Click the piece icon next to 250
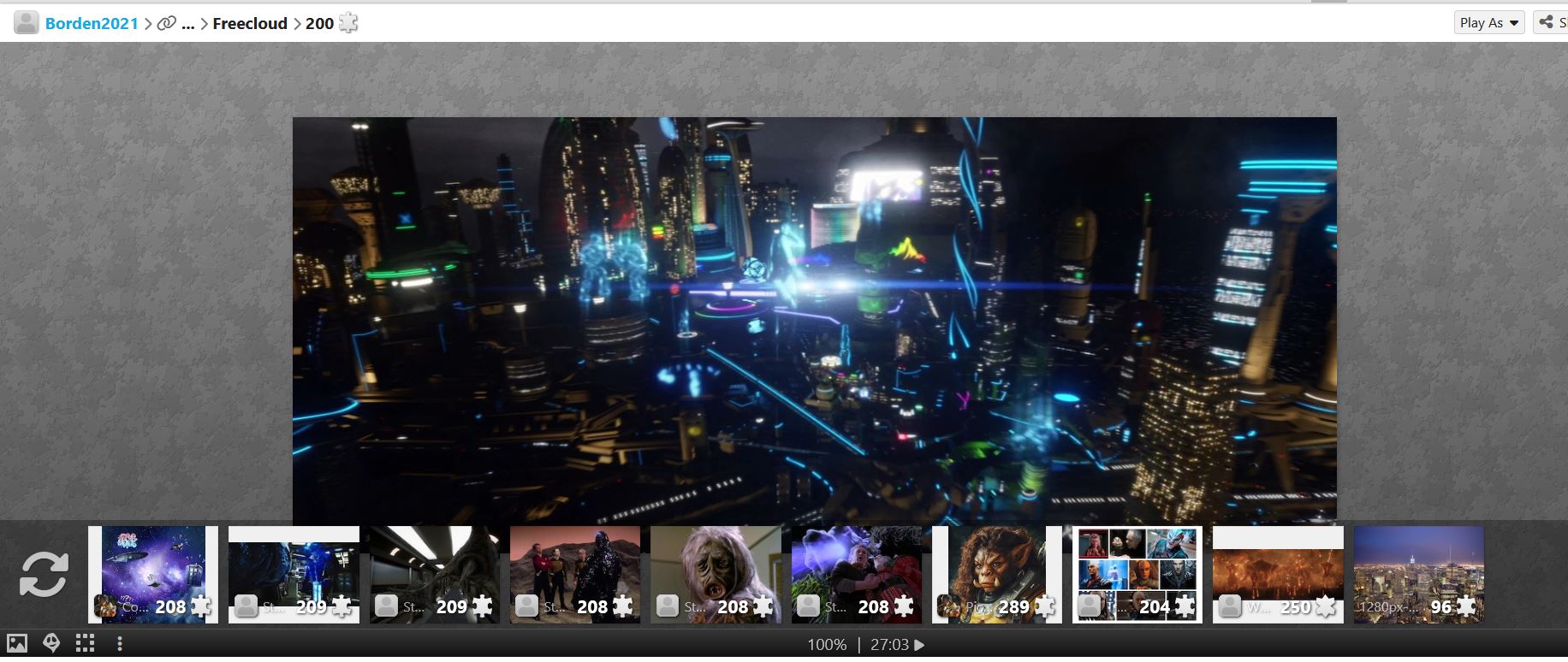Image resolution: width=1568 pixels, height=662 pixels. pos(1325,606)
